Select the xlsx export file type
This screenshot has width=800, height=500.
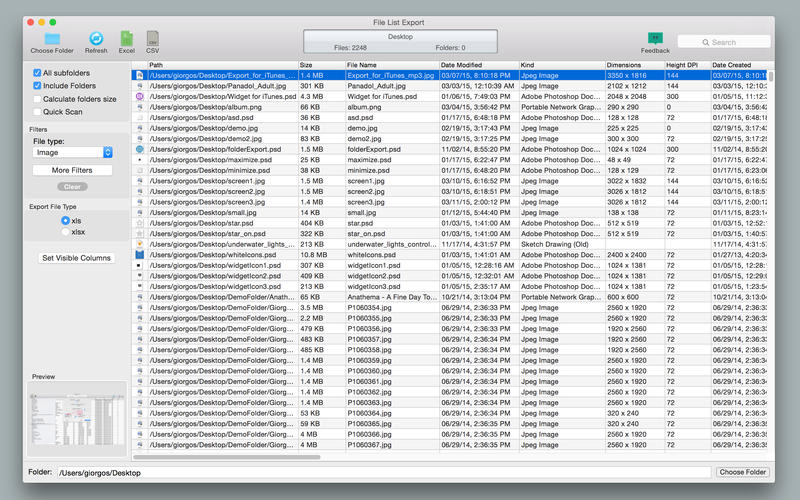click(66, 231)
